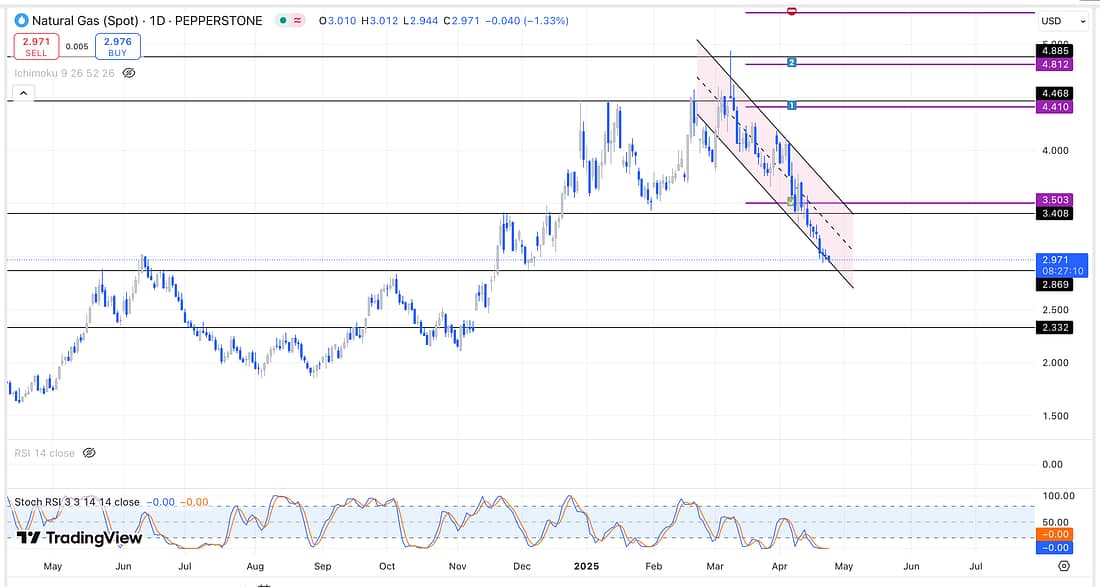Select the Ichimoku 9 26 52 26 legend

click(64, 73)
